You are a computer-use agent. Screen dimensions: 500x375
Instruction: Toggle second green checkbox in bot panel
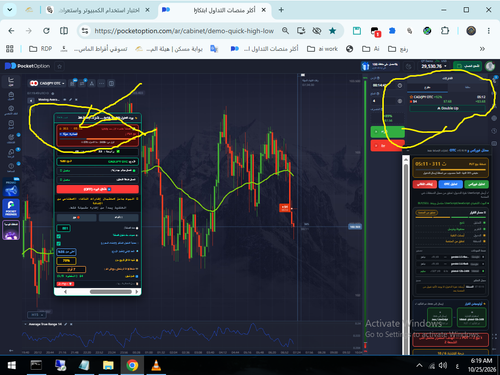click(x=59, y=243)
